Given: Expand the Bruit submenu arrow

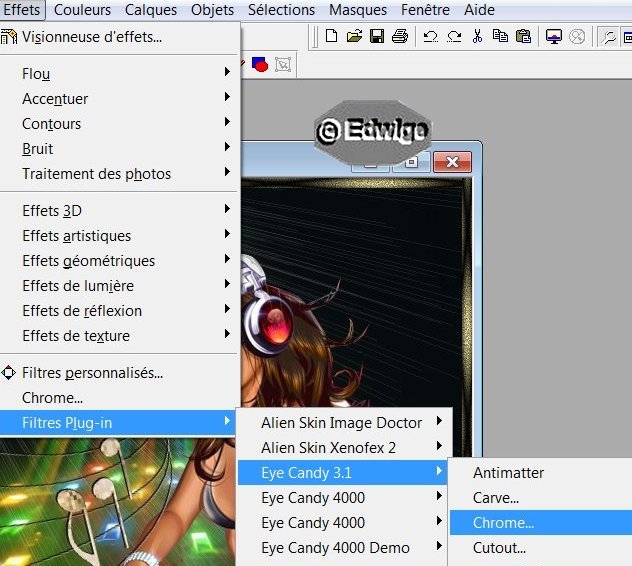Looking at the screenshot, I should pyautogui.click(x=227, y=147).
